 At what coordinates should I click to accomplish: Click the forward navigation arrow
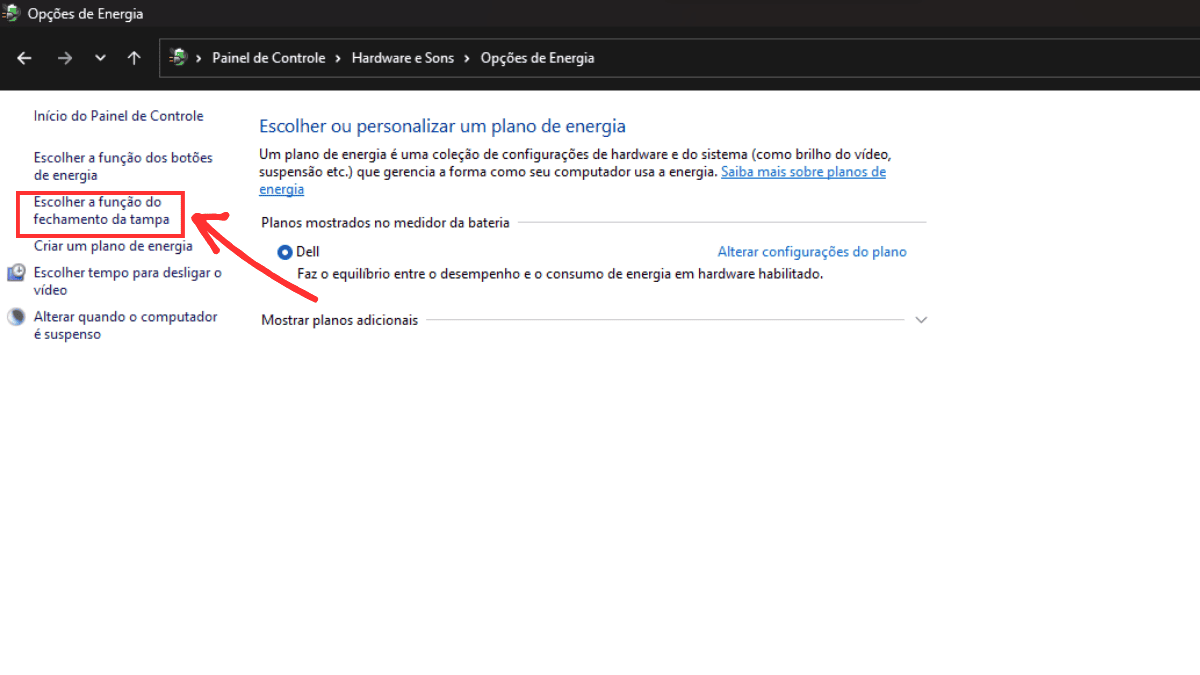pos(64,58)
